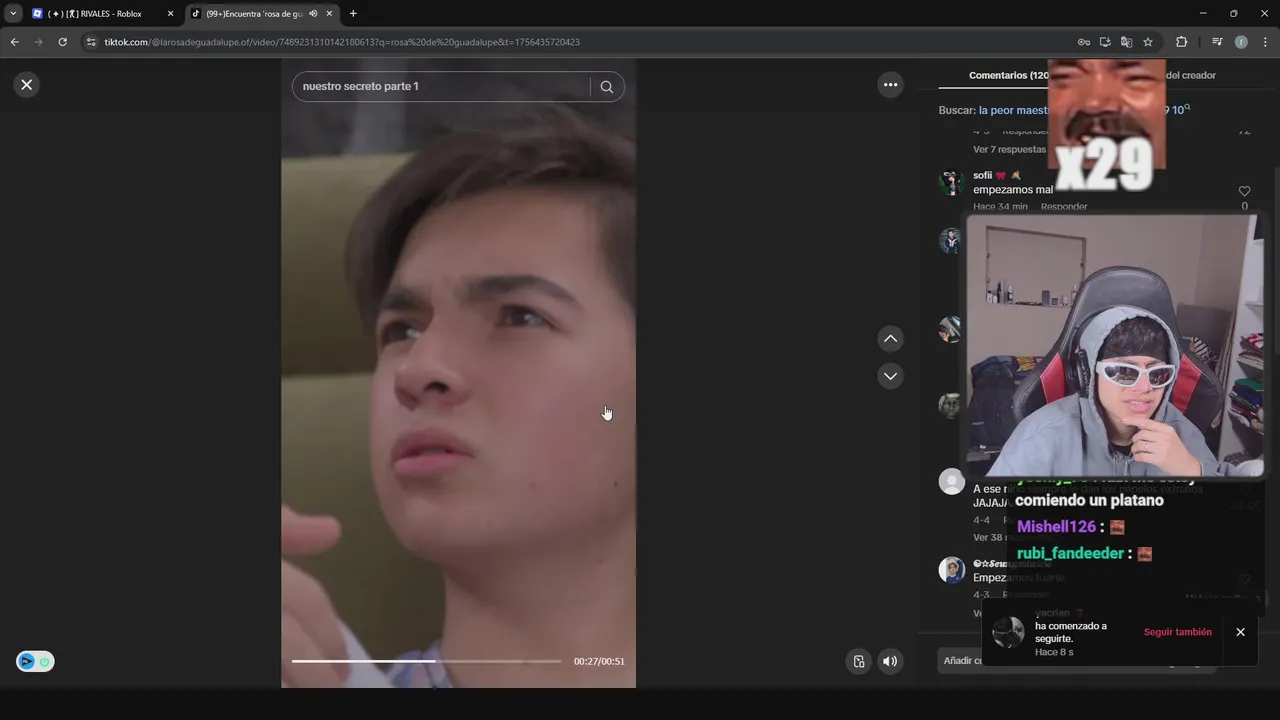The width and height of the screenshot is (1280, 720).
Task: Reply to sofii's comment via Responder
Action: point(1064,207)
